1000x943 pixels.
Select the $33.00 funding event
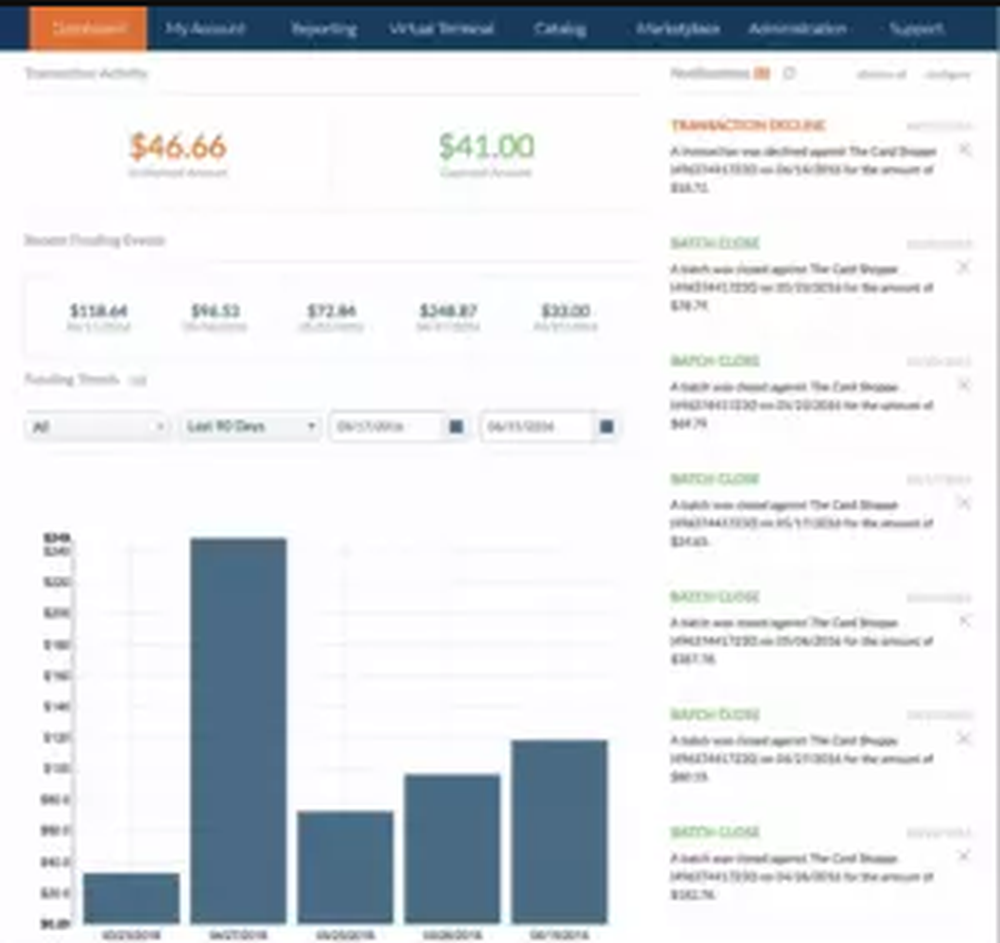pyautogui.click(x=565, y=317)
